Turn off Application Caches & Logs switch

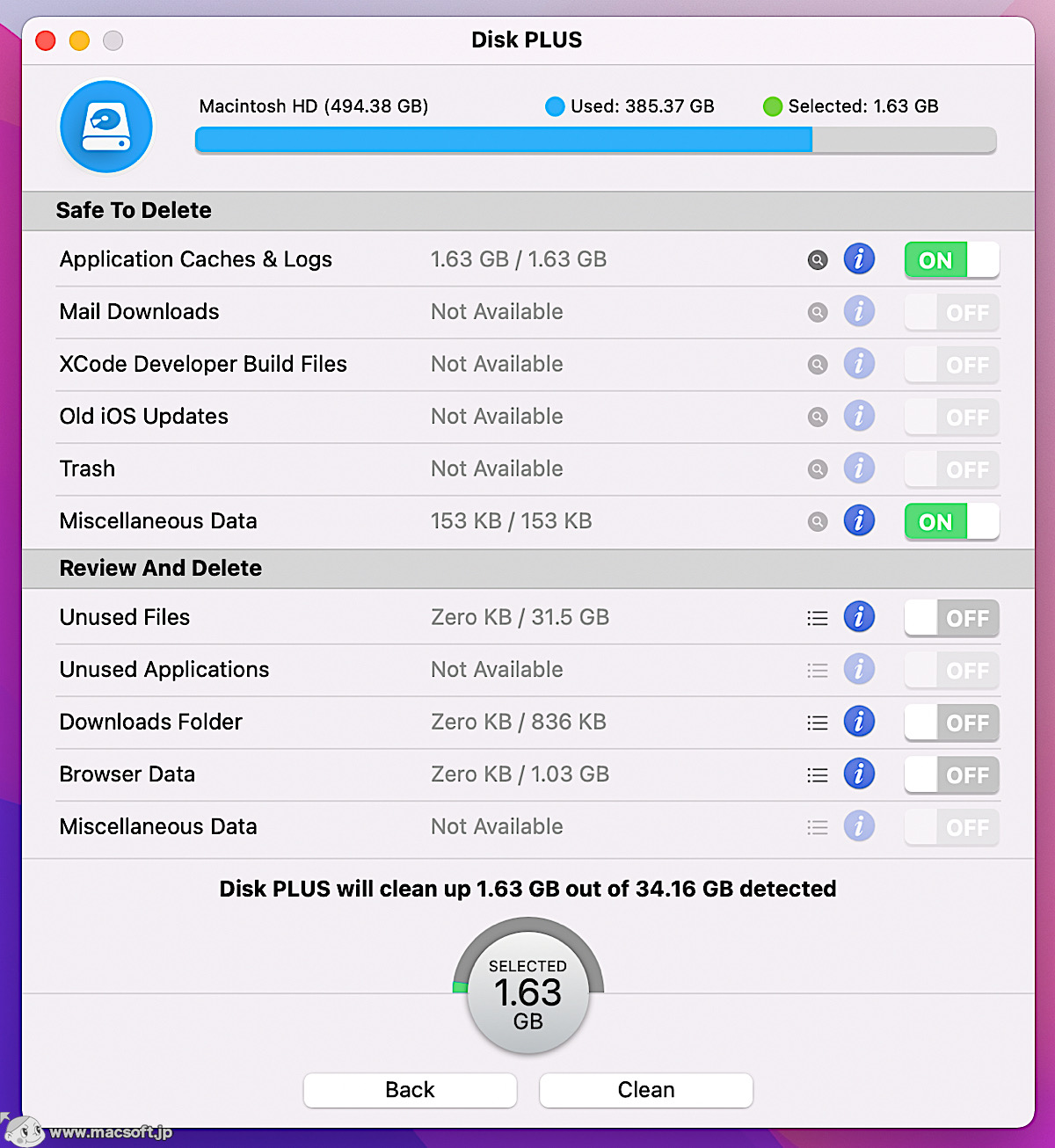[952, 260]
